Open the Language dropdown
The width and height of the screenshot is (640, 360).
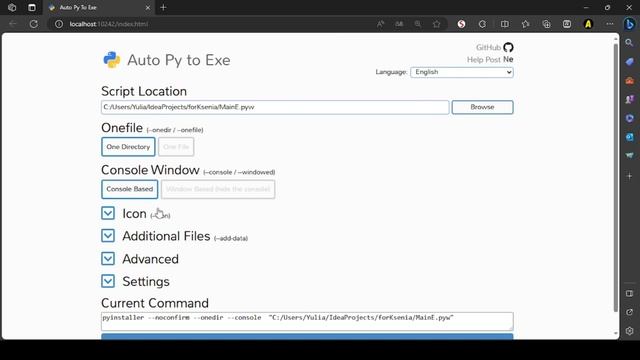[462, 72]
